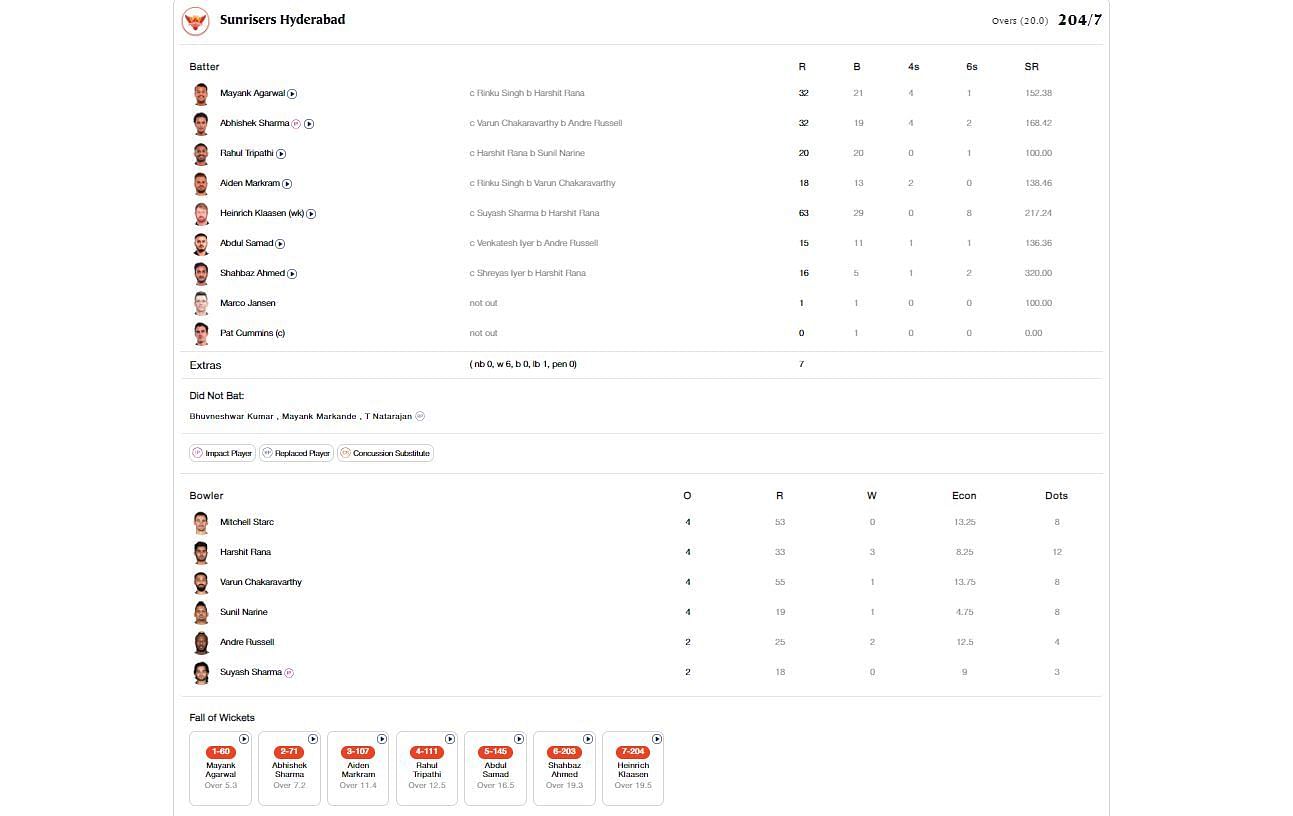
Task: Open Mayank Agarwal's batter profile link
Action: pos(252,93)
